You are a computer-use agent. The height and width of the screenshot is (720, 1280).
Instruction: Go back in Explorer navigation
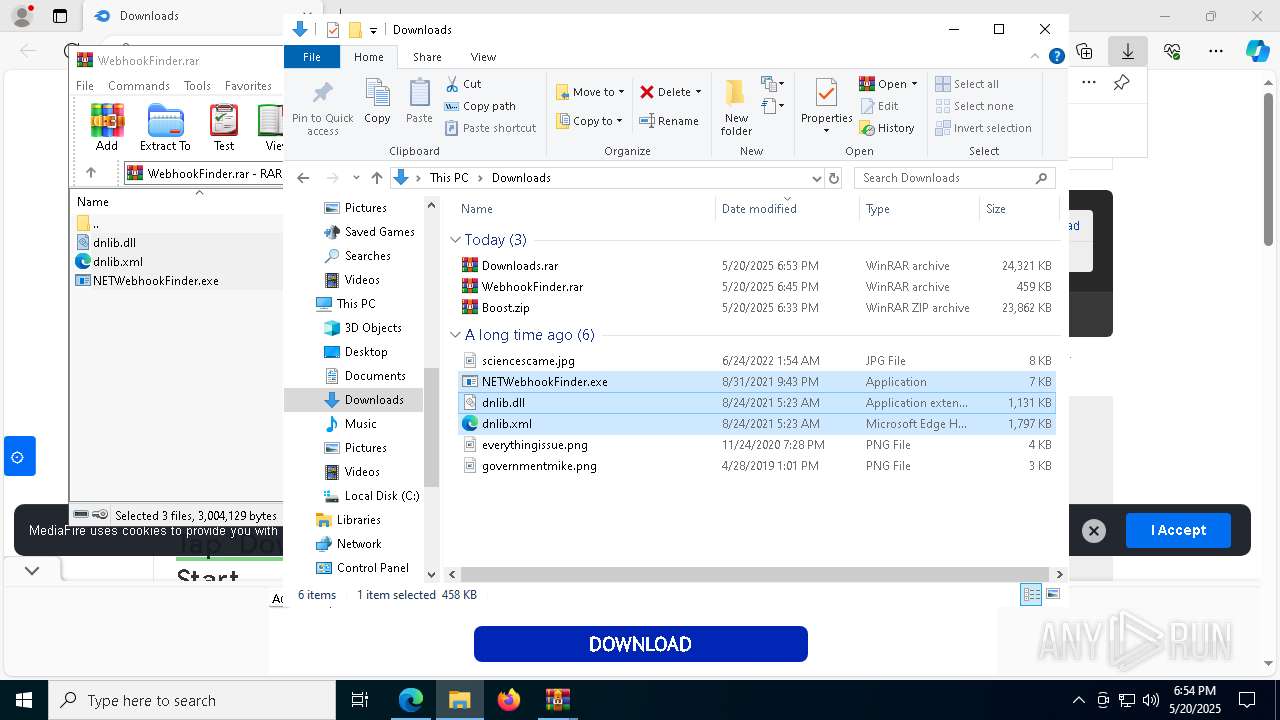coord(303,178)
